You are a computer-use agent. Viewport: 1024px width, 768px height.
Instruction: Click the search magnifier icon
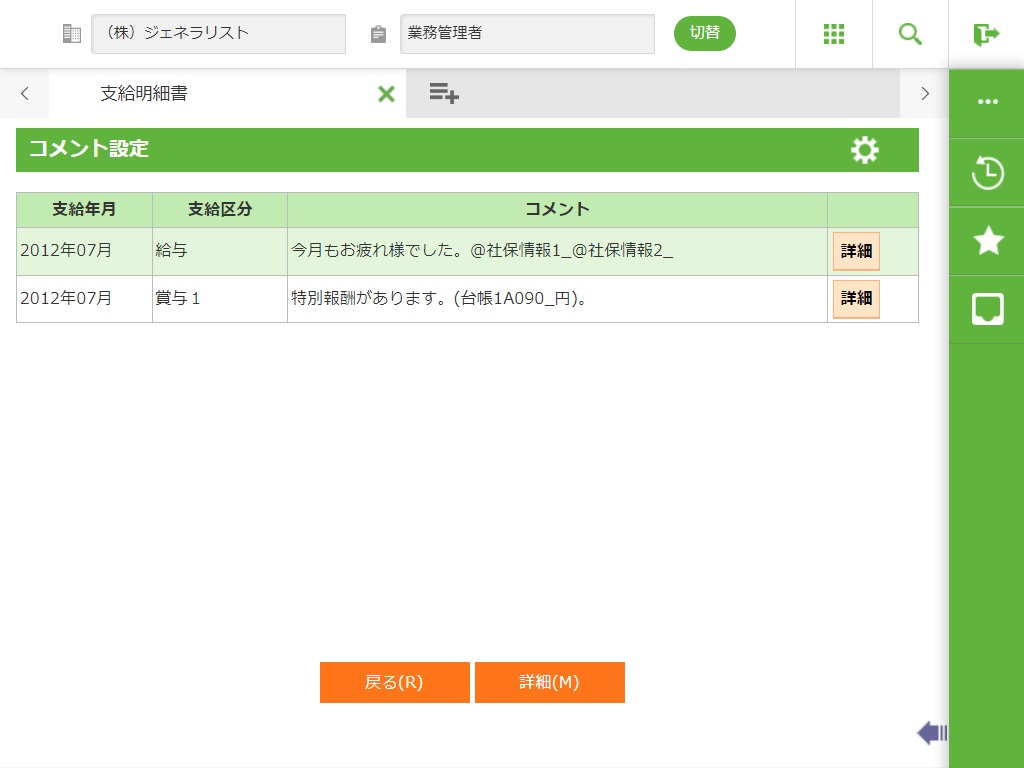click(910, 34)
